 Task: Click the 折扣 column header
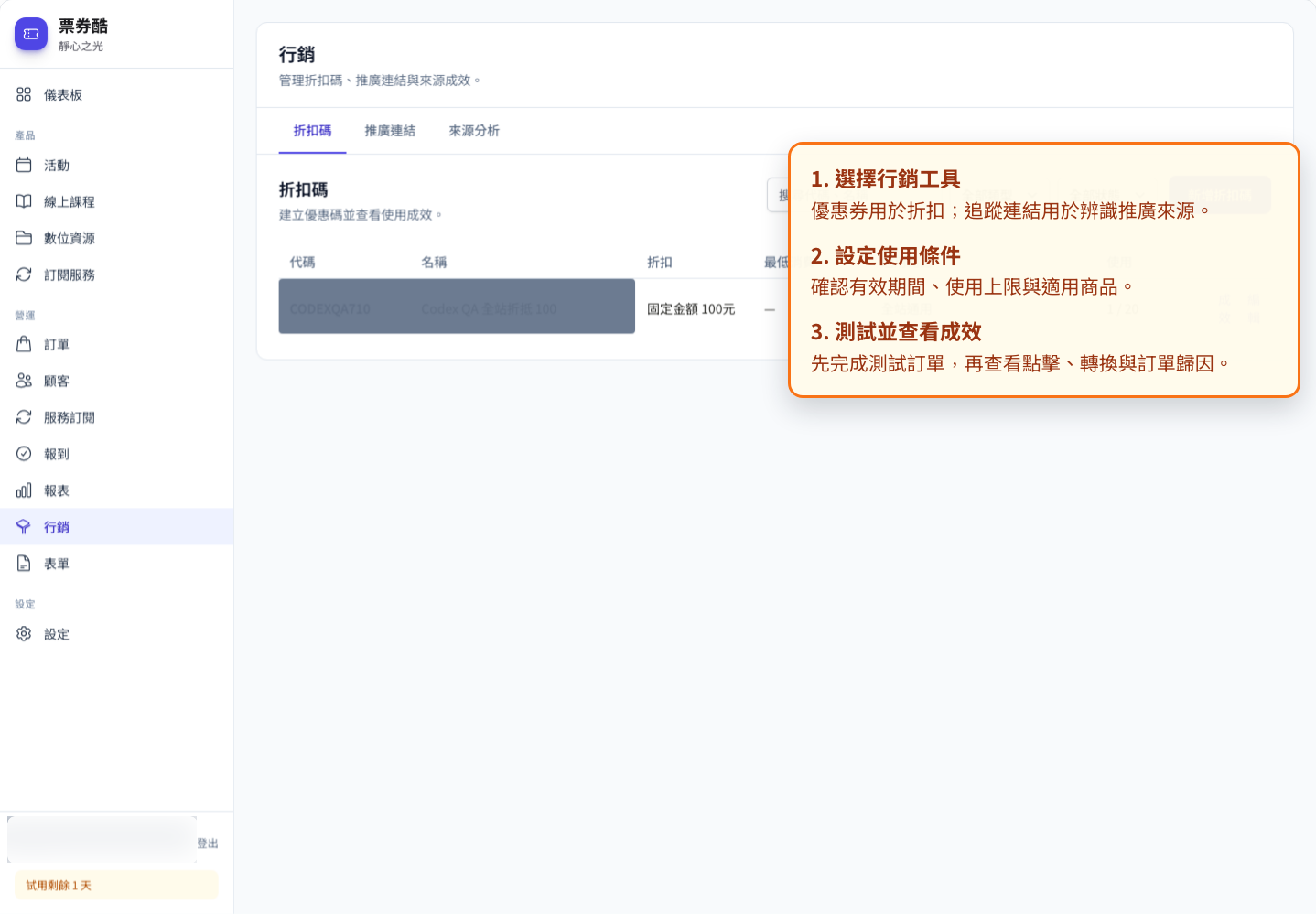pos(660,263)
